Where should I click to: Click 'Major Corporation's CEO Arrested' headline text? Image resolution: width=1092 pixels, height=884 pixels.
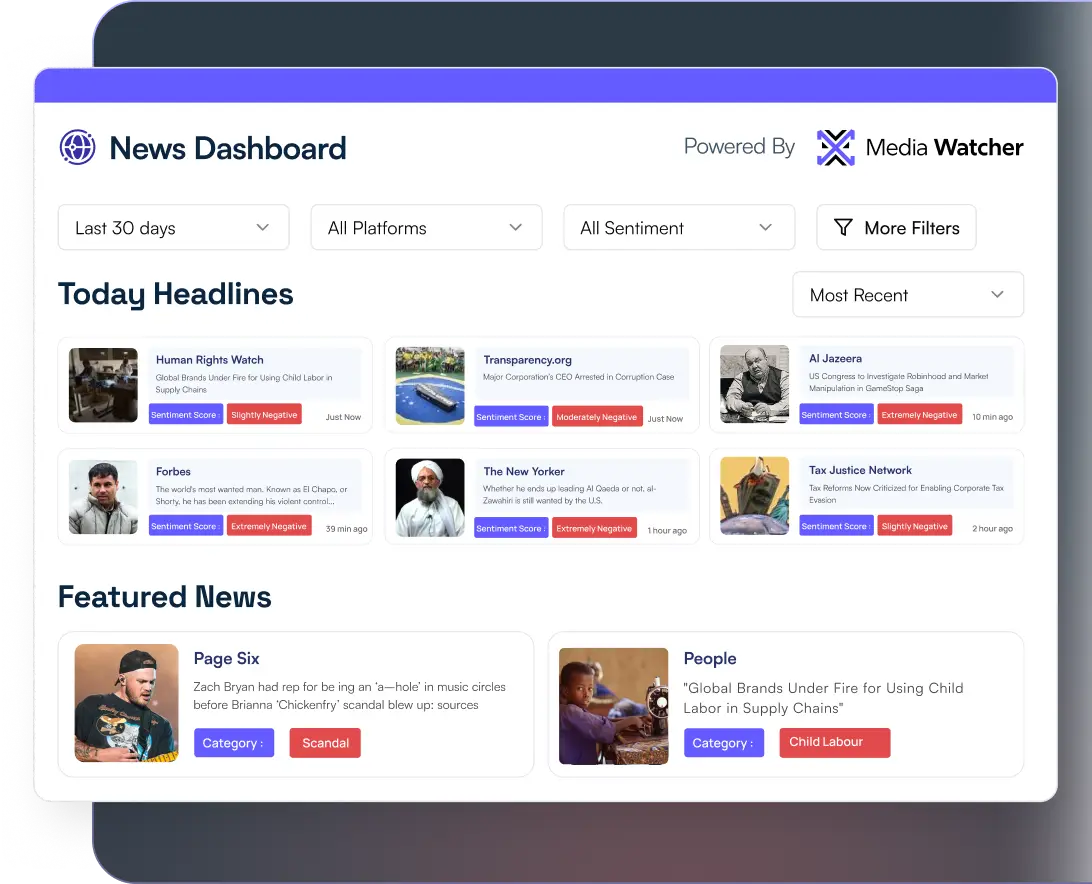(579, 377)
